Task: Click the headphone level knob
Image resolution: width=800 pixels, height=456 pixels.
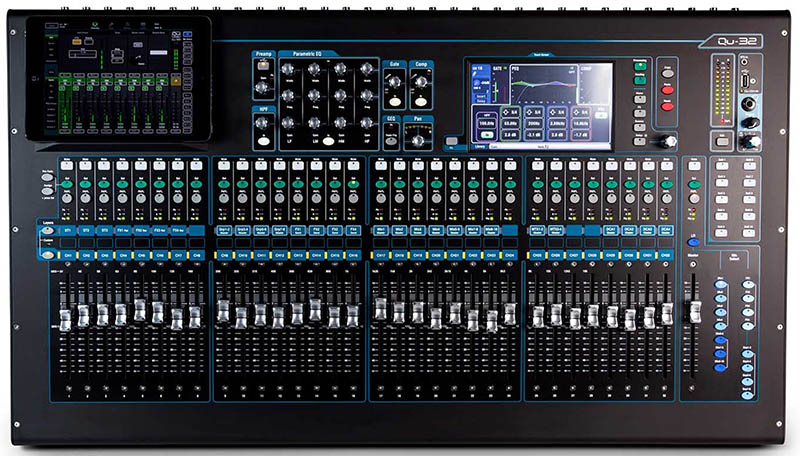Action: pos(751,123)
